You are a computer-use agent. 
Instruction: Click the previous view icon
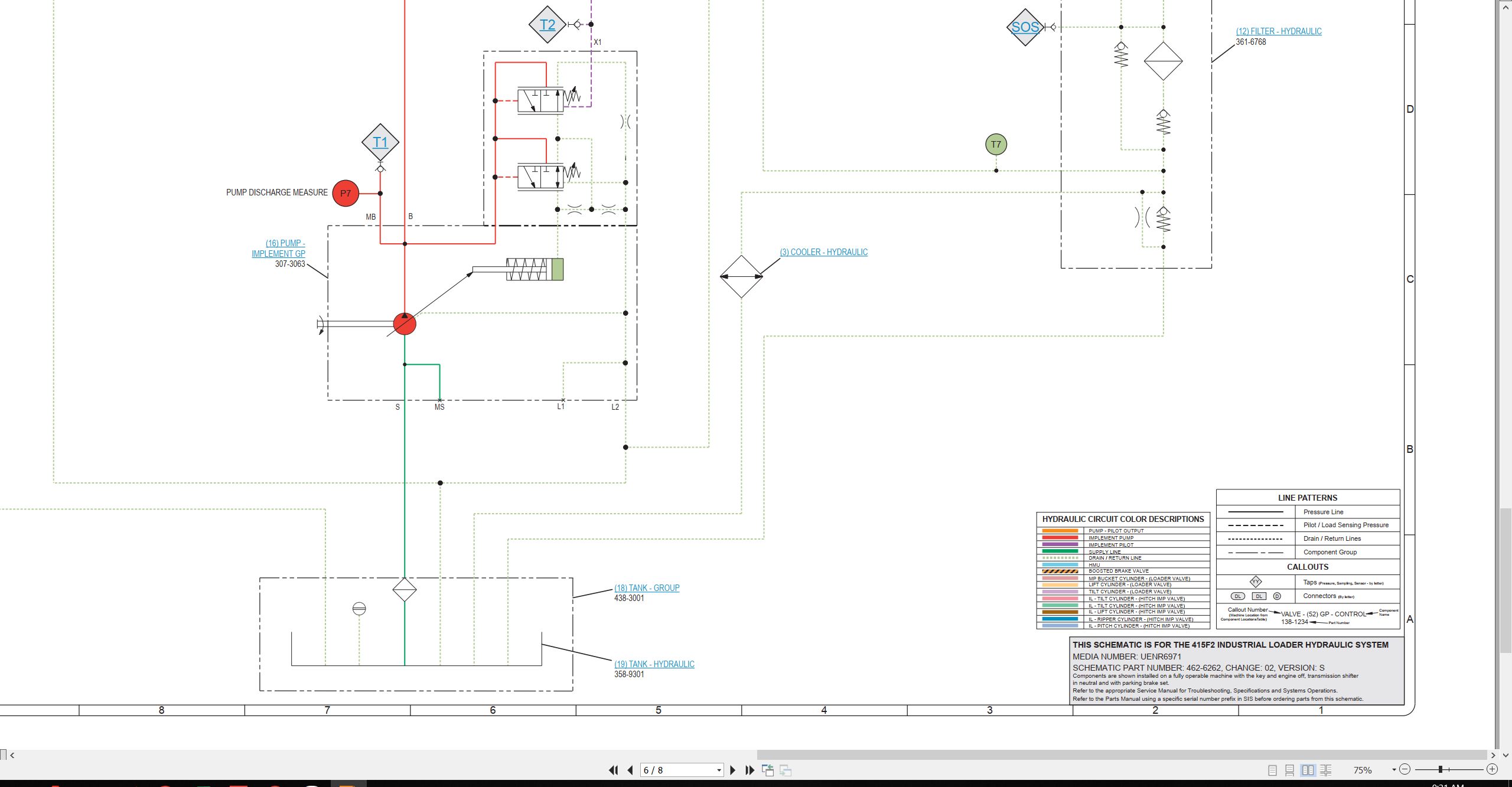(x=768, y=770)
